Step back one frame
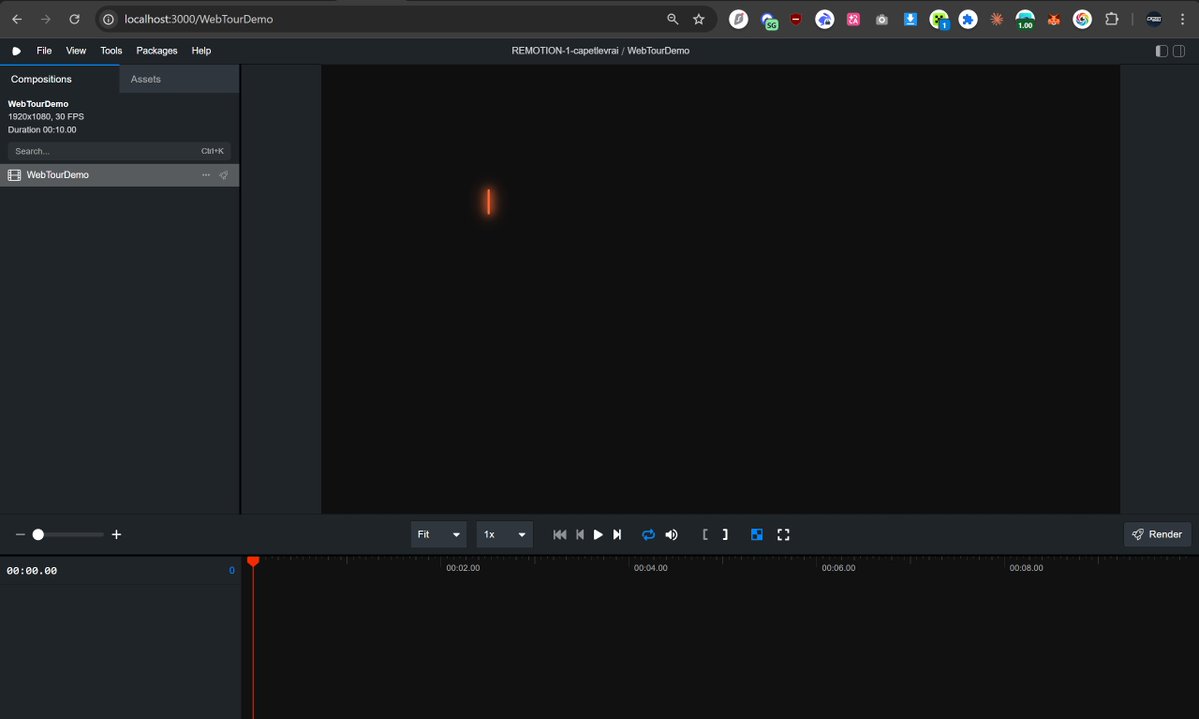The width and height of the screenshot is (1199, 719). pyautogui.click(x=580, y=535)
